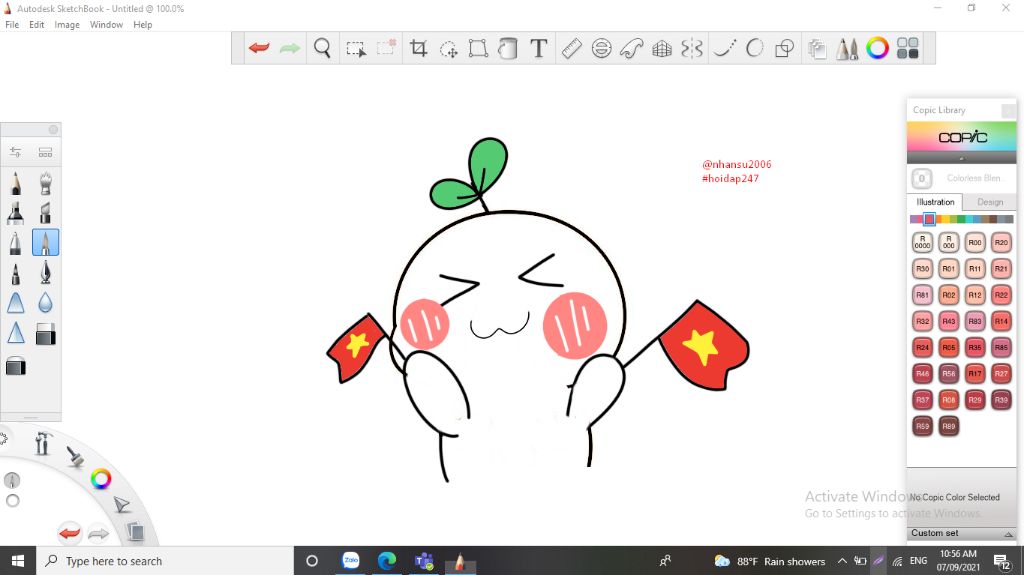Select the Crop tool
The width and height of the screenshot is (1024, 575).
419,48
